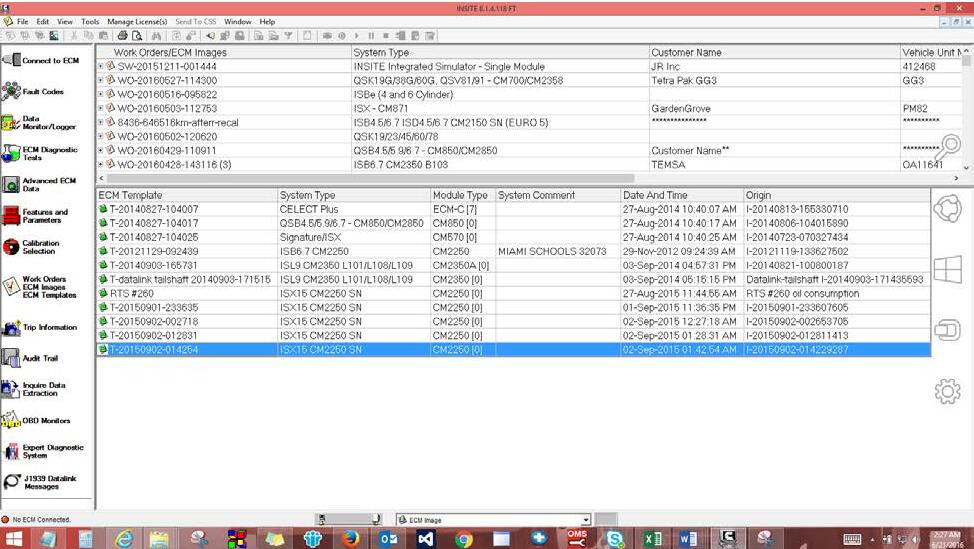The height and width of the screenshot is (549, 974).
Task: Click the work orders scroll right arrow
Action: click(x=956, y=178)
